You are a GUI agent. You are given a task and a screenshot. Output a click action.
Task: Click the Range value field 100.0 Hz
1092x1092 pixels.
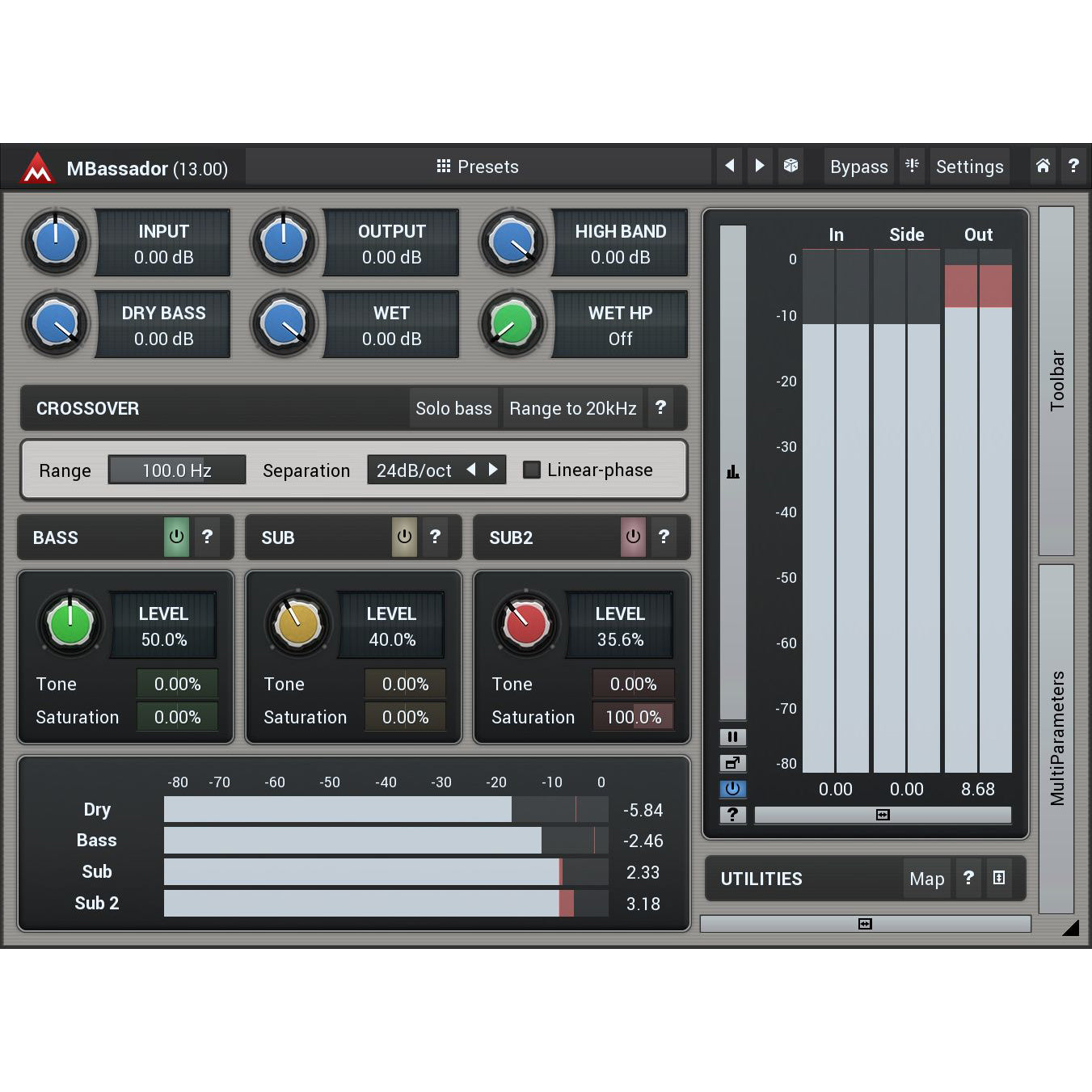(177, 470)
